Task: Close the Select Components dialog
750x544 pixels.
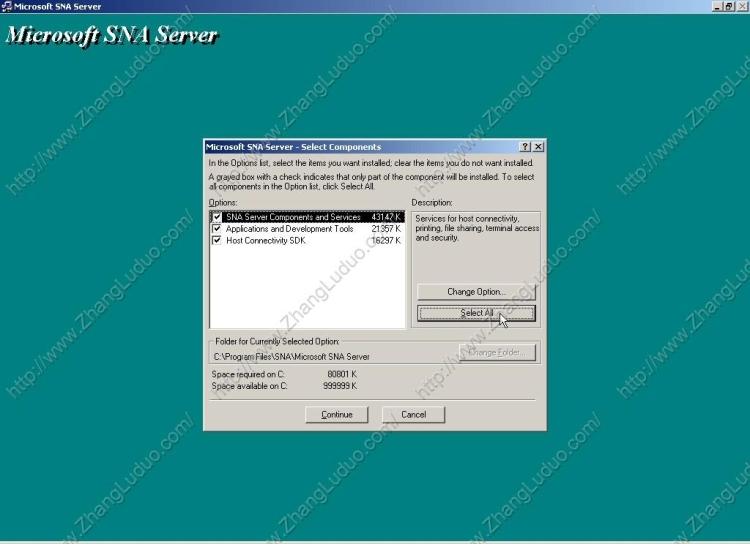Action: [x=538, y=147]
